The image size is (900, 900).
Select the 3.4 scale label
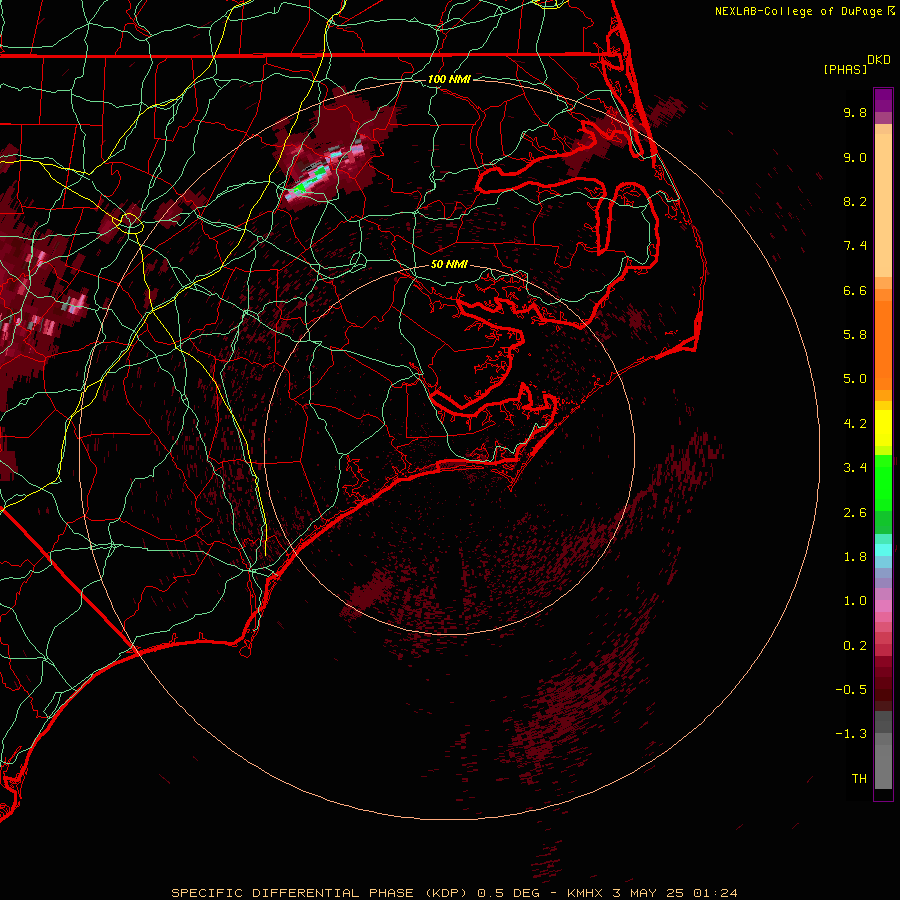(855, 468)
